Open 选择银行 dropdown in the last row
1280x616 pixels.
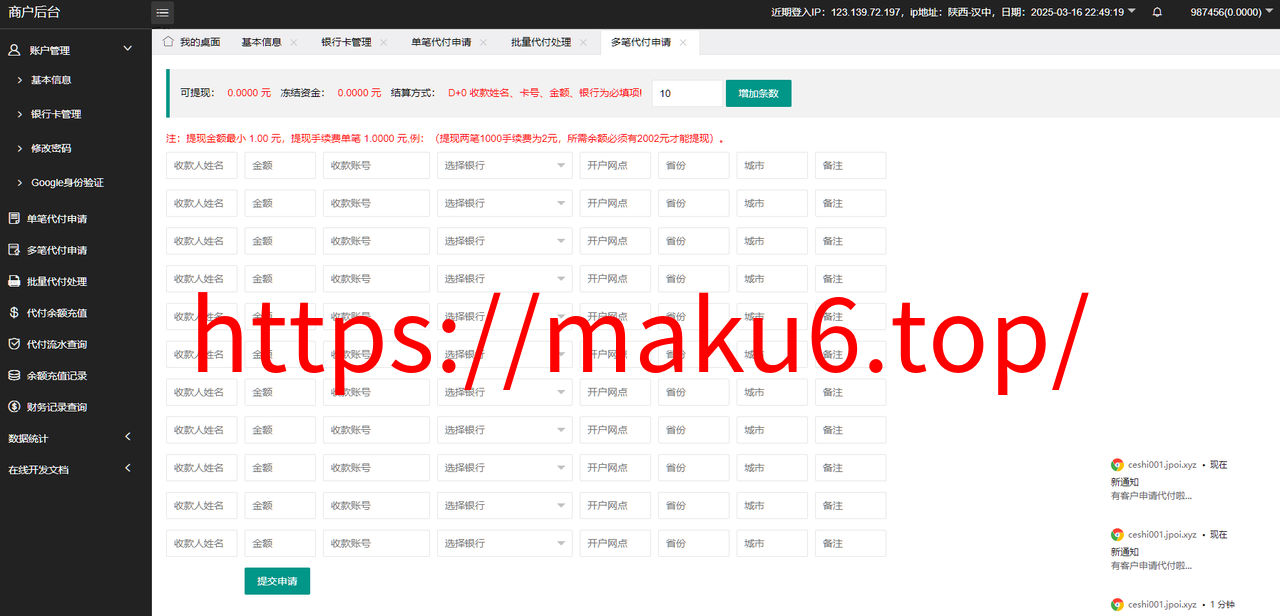(505, 543)
